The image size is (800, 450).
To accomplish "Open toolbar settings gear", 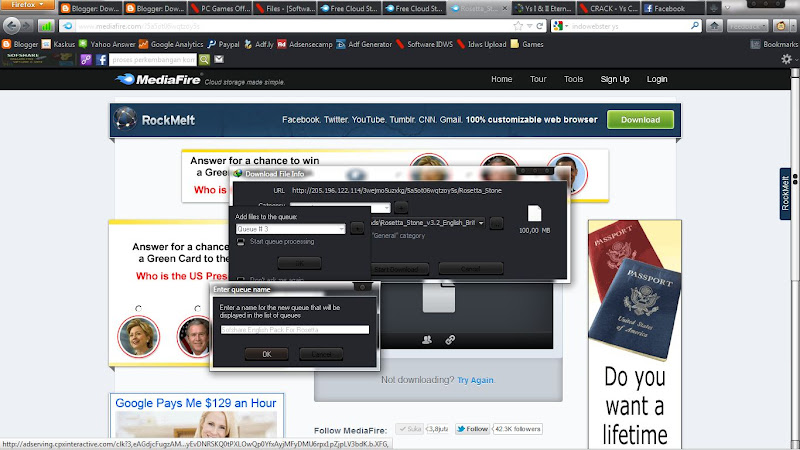I will tap(786, 59).
